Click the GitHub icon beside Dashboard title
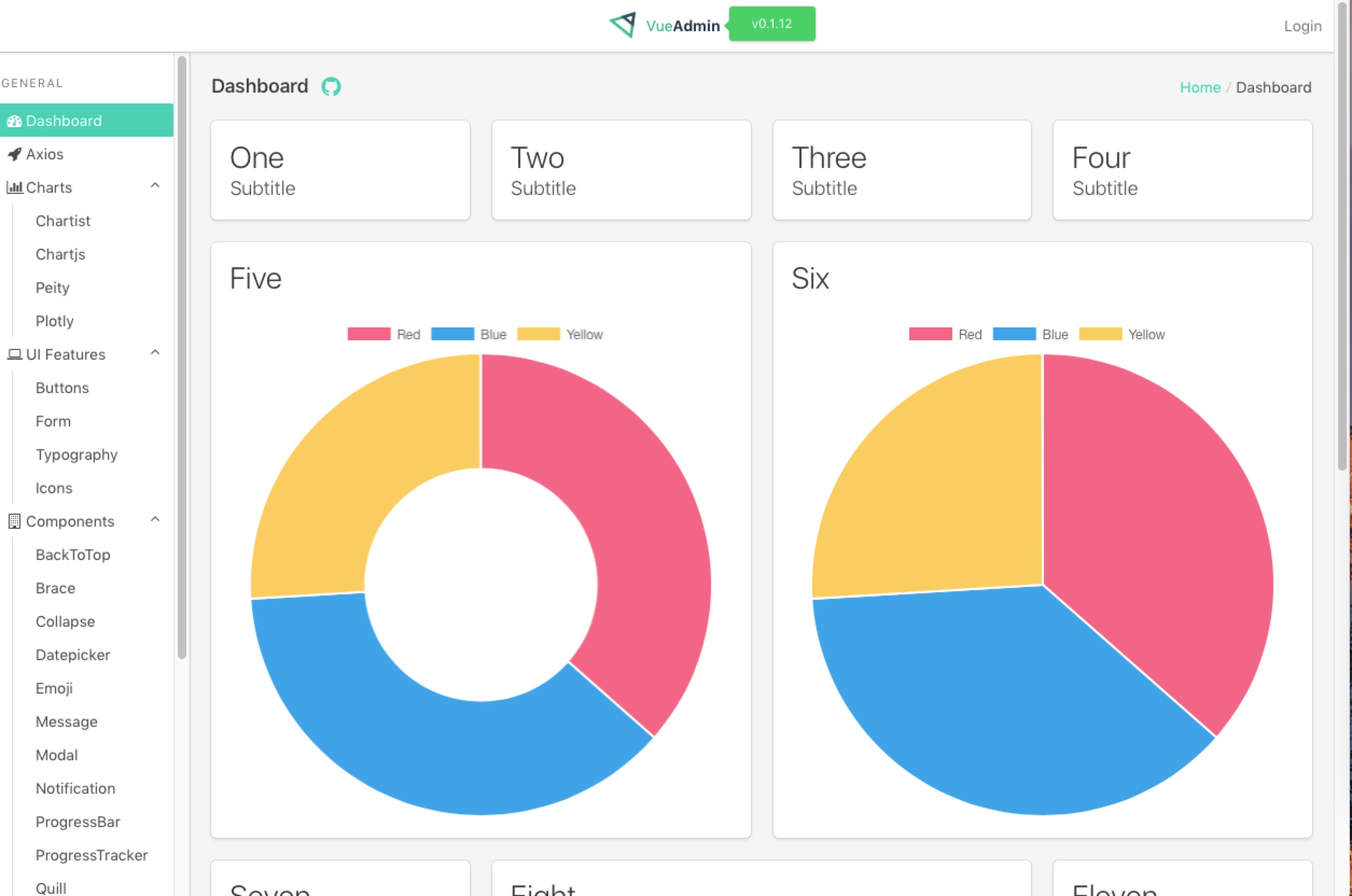The height and width of the screenshot is (896, 1352). tap(331, 87)
